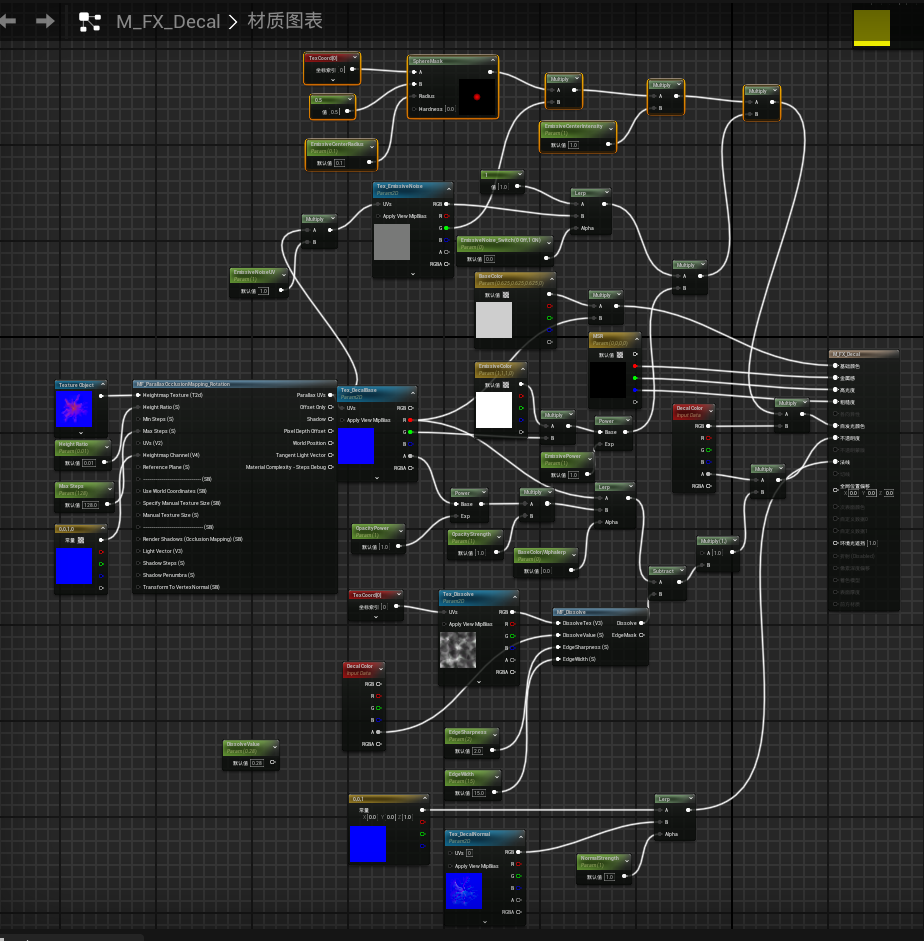Click the forward navigation arrow
Image resolution: width=924 pixels, height=941 pixels.
click(x=44, y=21)
